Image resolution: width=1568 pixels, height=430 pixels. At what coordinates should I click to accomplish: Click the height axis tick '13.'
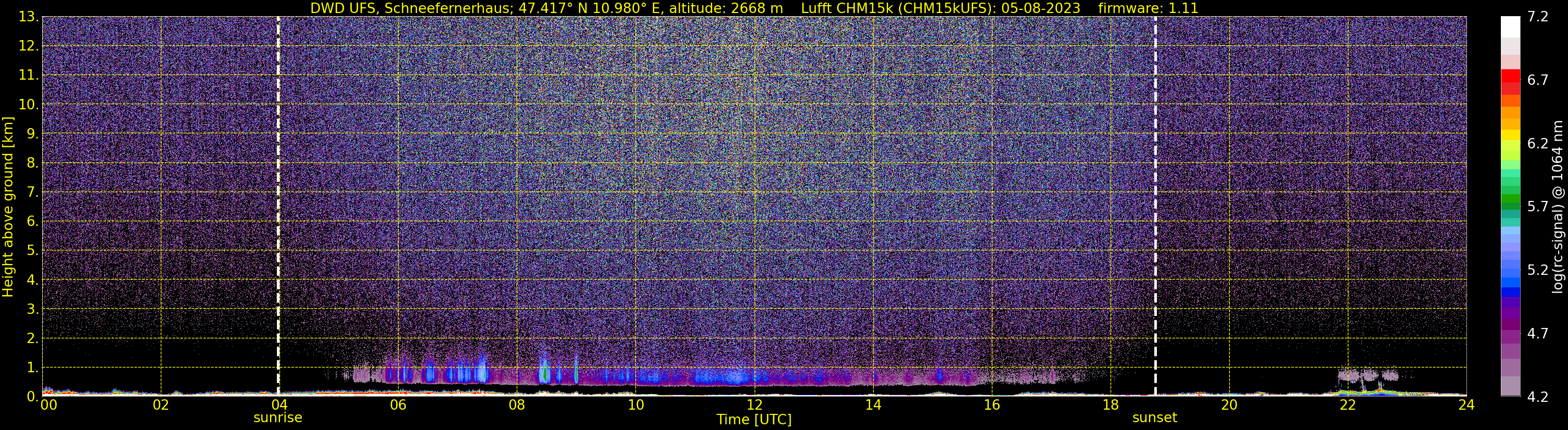(x=29, y=17)
